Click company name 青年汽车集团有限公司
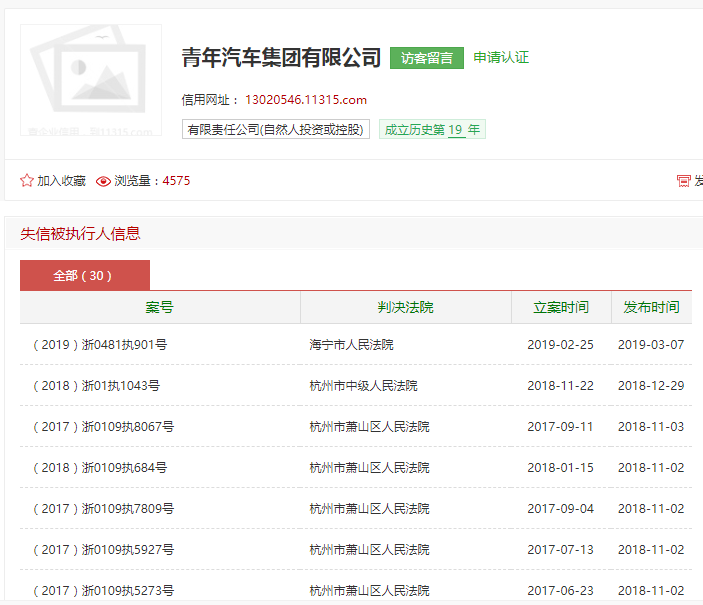The image size is (703, 605). tap(281, 58)
